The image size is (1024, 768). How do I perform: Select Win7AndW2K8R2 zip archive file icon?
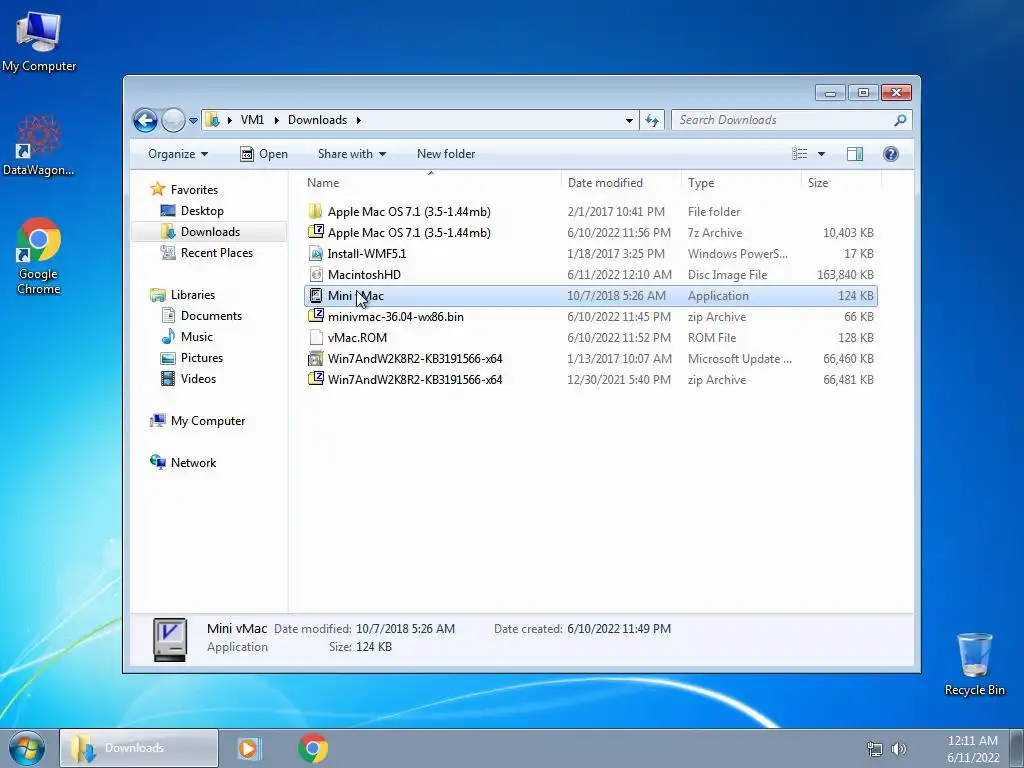[x=316, y=379]
